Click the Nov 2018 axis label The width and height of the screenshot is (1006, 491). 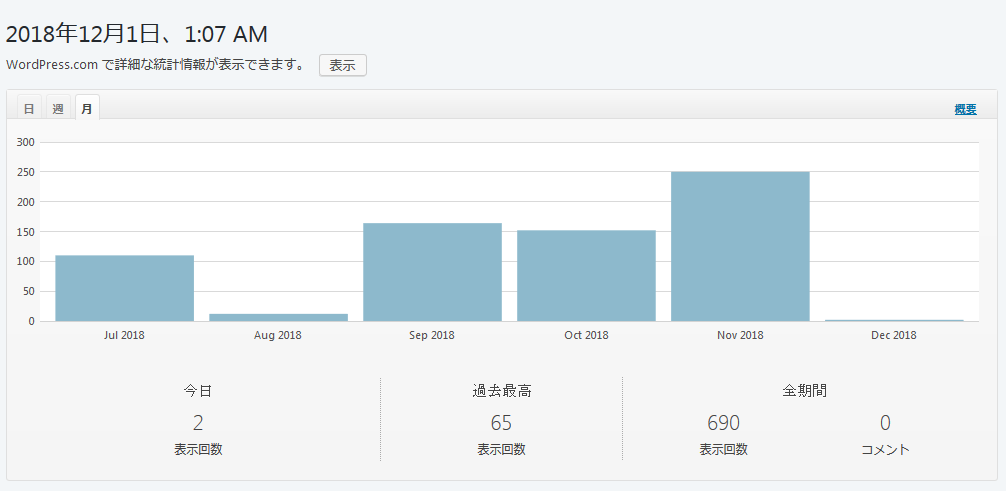[x=740, y=336]
